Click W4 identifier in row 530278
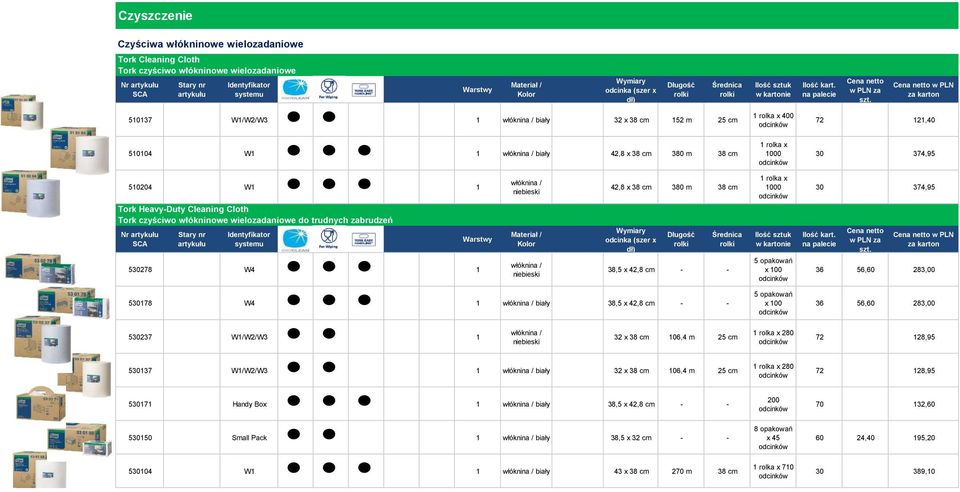This screenshot has height=492, width=960. point(249,270)
